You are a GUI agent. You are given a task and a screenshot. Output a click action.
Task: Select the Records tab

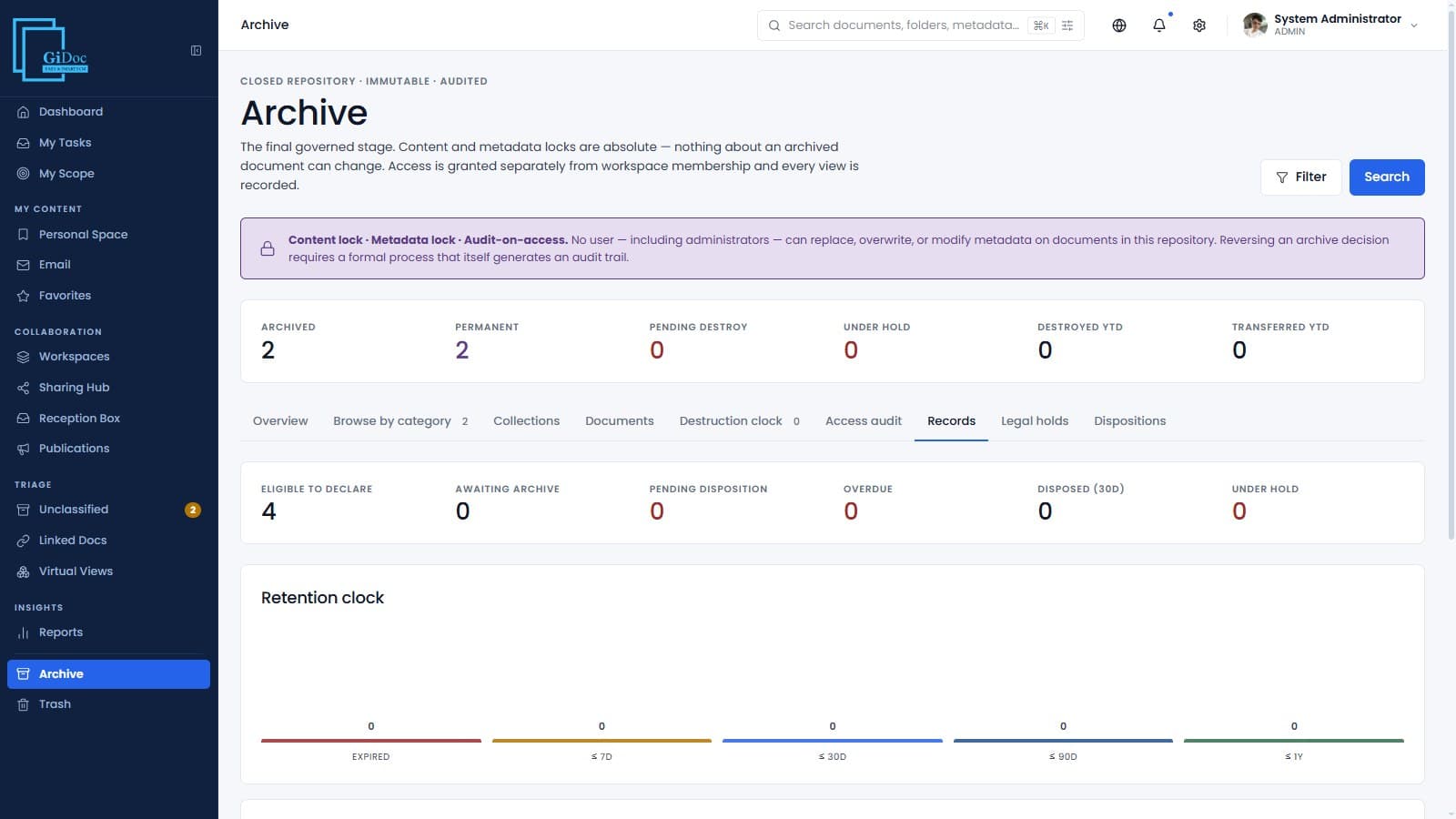[x=951, y=421]
